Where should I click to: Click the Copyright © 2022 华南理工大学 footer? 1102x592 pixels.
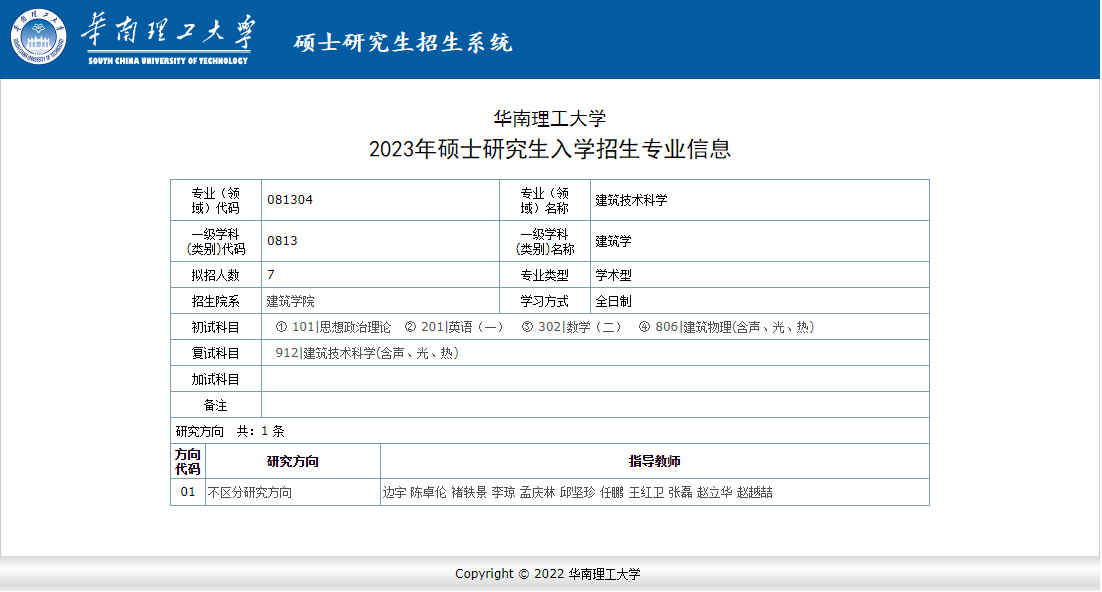point(547,574)
